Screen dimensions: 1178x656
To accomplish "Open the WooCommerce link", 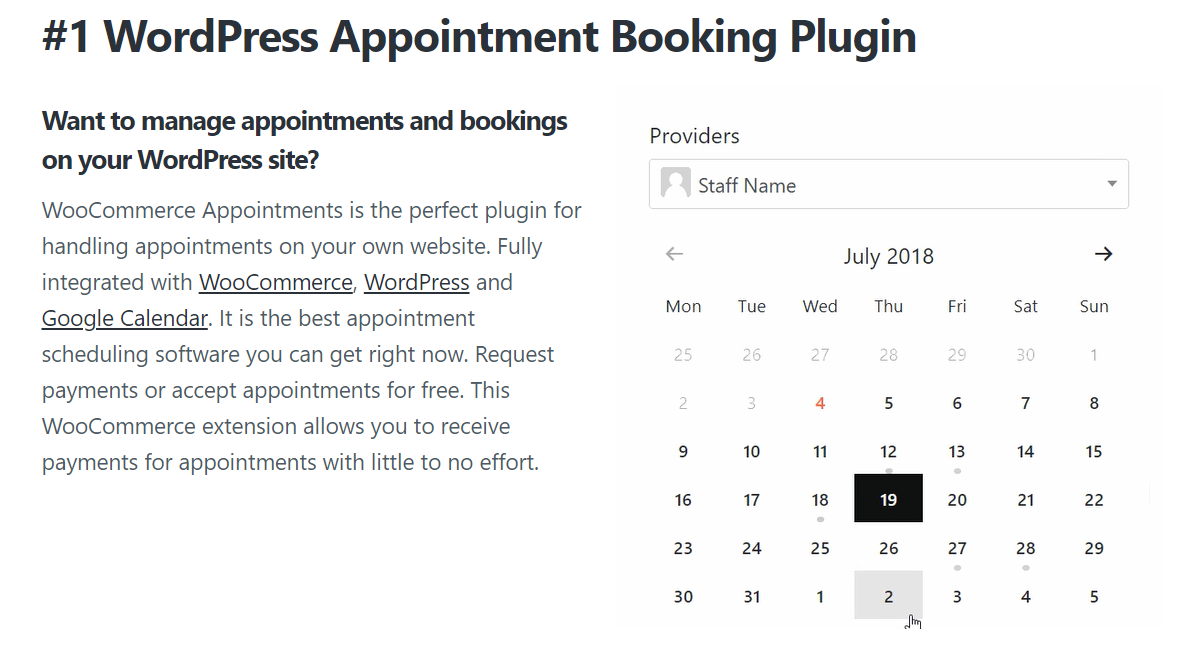I will point(276,283).
